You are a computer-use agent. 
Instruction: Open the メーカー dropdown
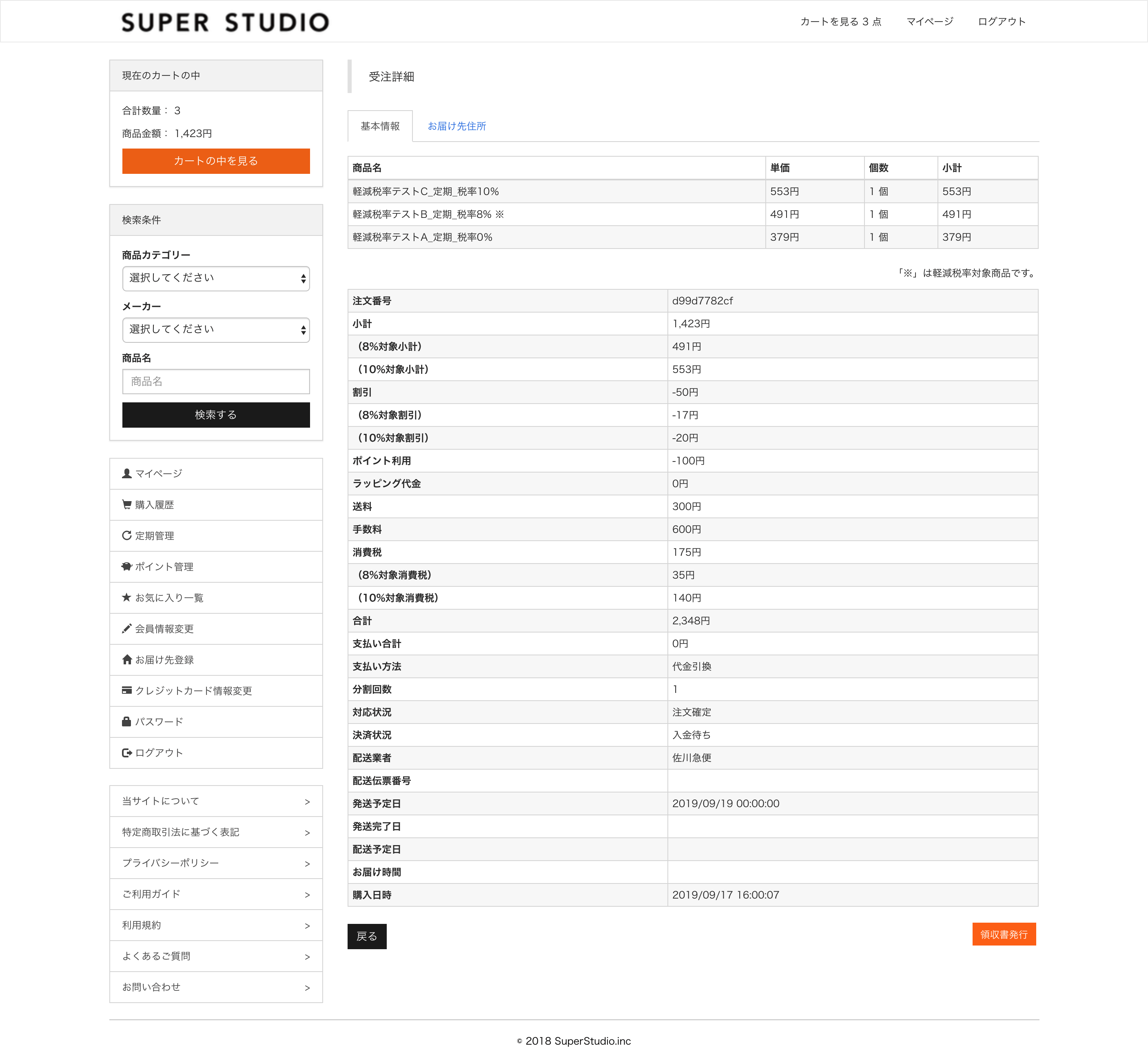(216, 330)
